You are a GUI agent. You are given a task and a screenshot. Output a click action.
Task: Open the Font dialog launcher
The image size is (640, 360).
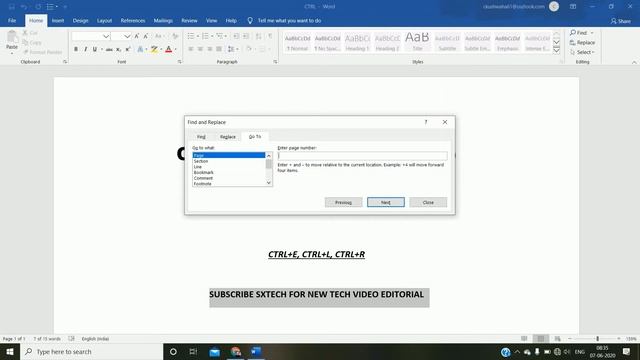point(180,62)
